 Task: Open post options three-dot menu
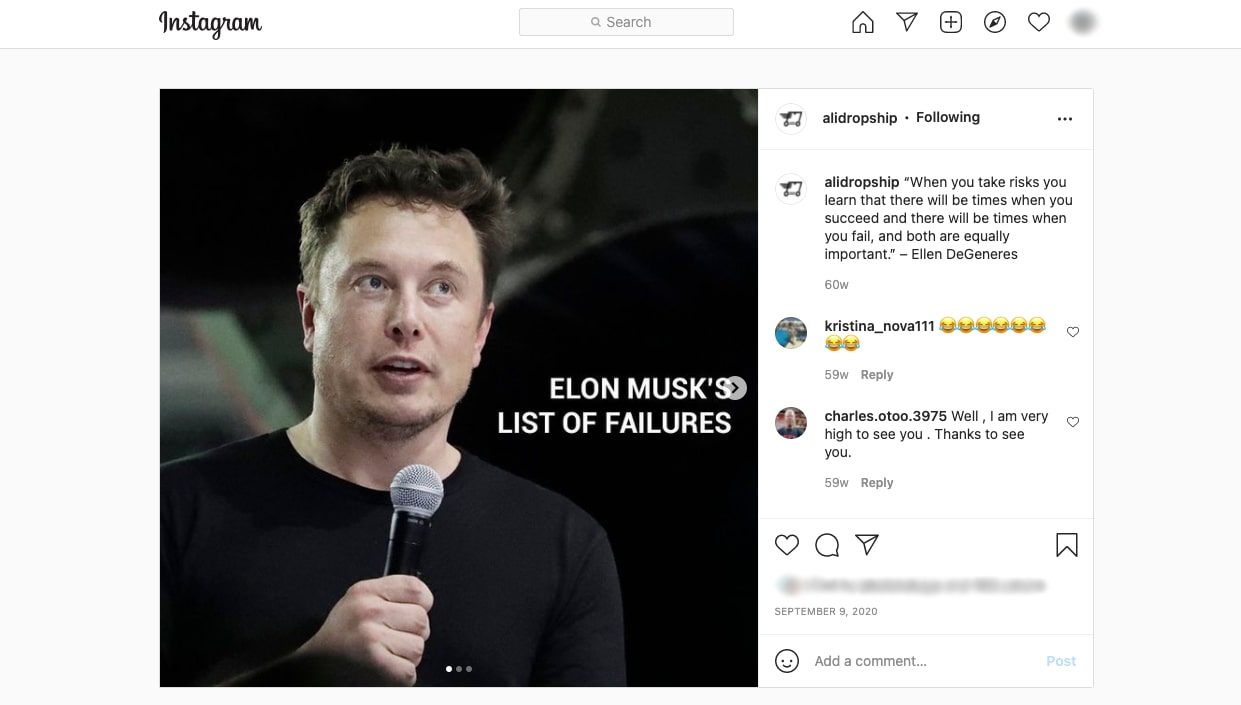click(1064, 119)
